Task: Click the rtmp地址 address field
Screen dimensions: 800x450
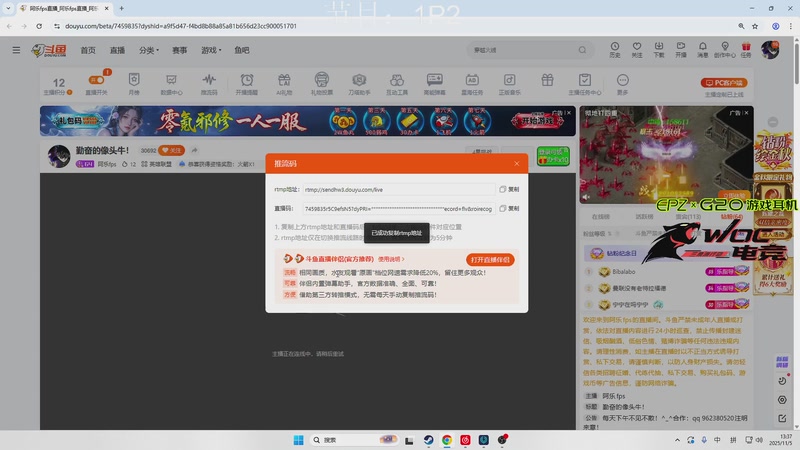Action: (x=398, y=189)
